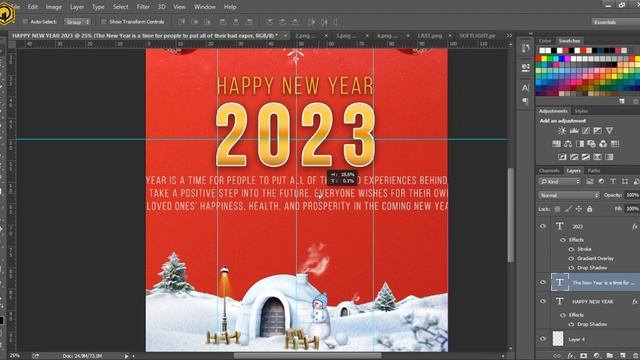Click the canvas vertical scrollbar
Image resolution: width=640 pixels, height=360 pixels.
510,215
